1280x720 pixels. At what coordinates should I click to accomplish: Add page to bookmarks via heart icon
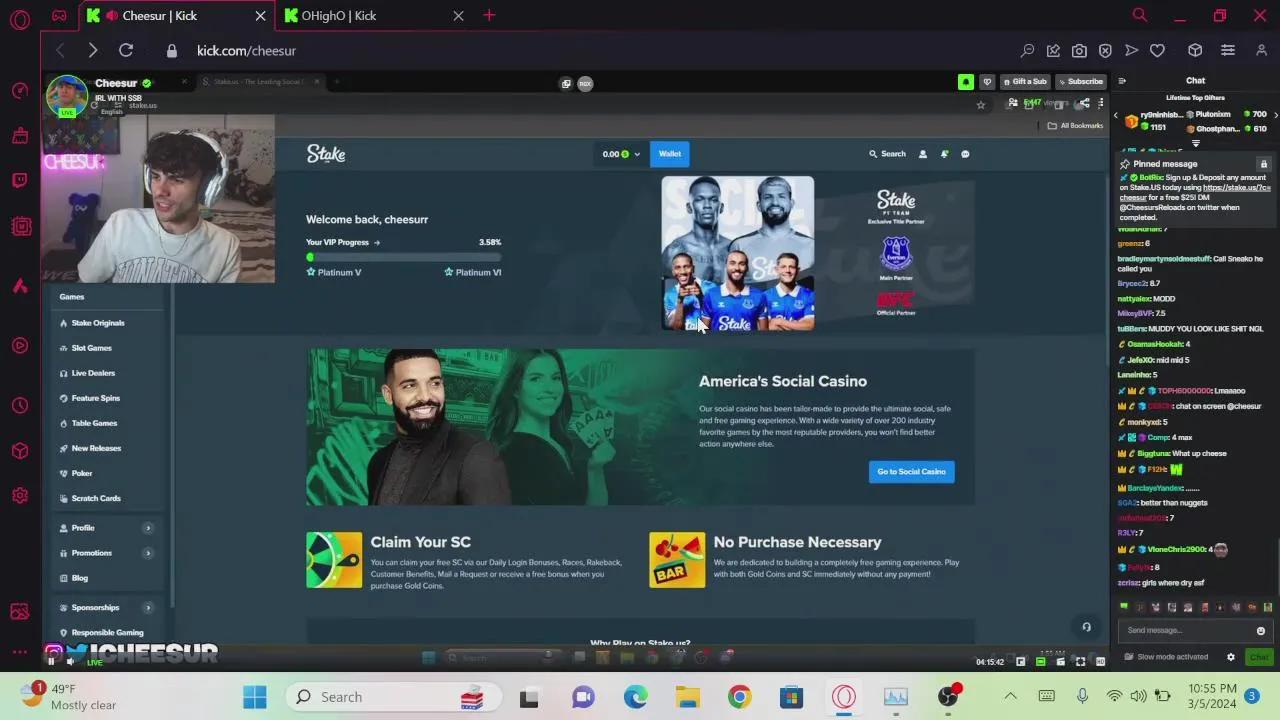[x=1157, y=50]
